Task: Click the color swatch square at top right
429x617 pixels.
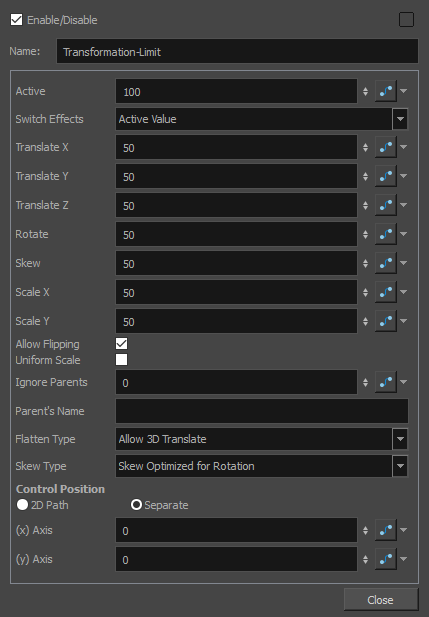Action: pos(406,20)
